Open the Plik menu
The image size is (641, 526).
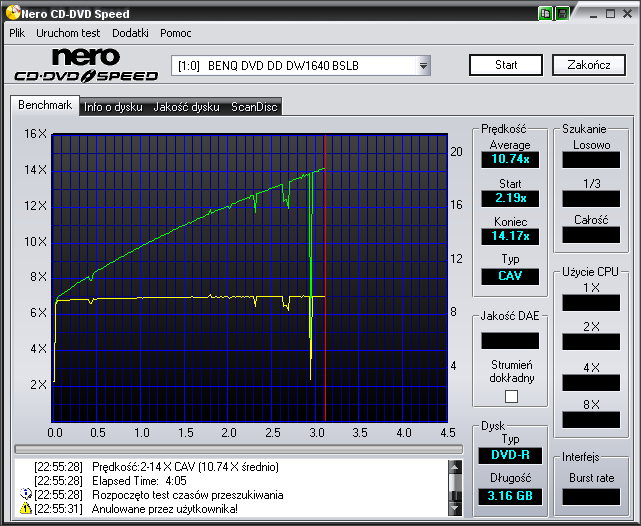click(17, 33)
